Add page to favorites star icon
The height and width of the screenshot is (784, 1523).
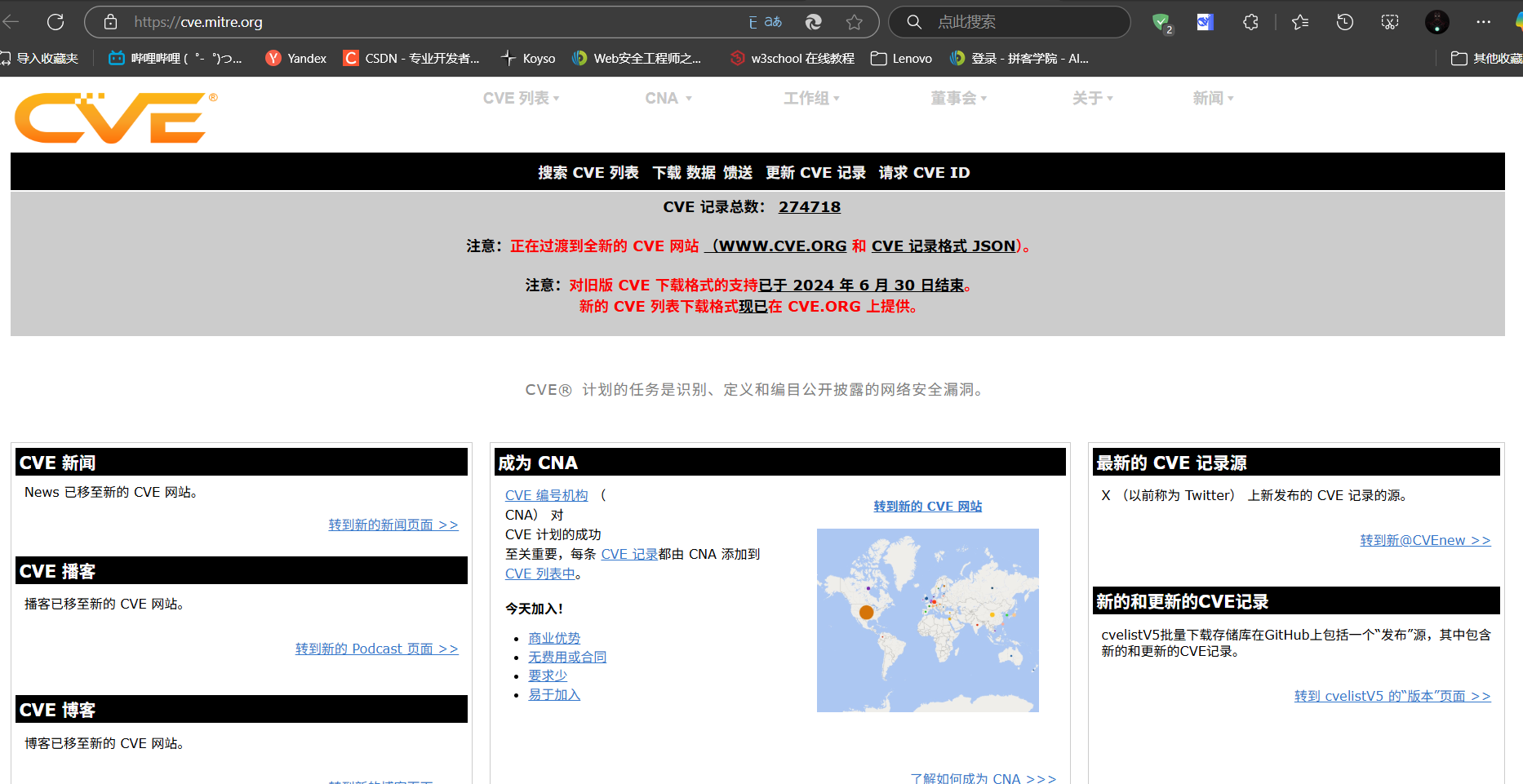pos(854,22)
